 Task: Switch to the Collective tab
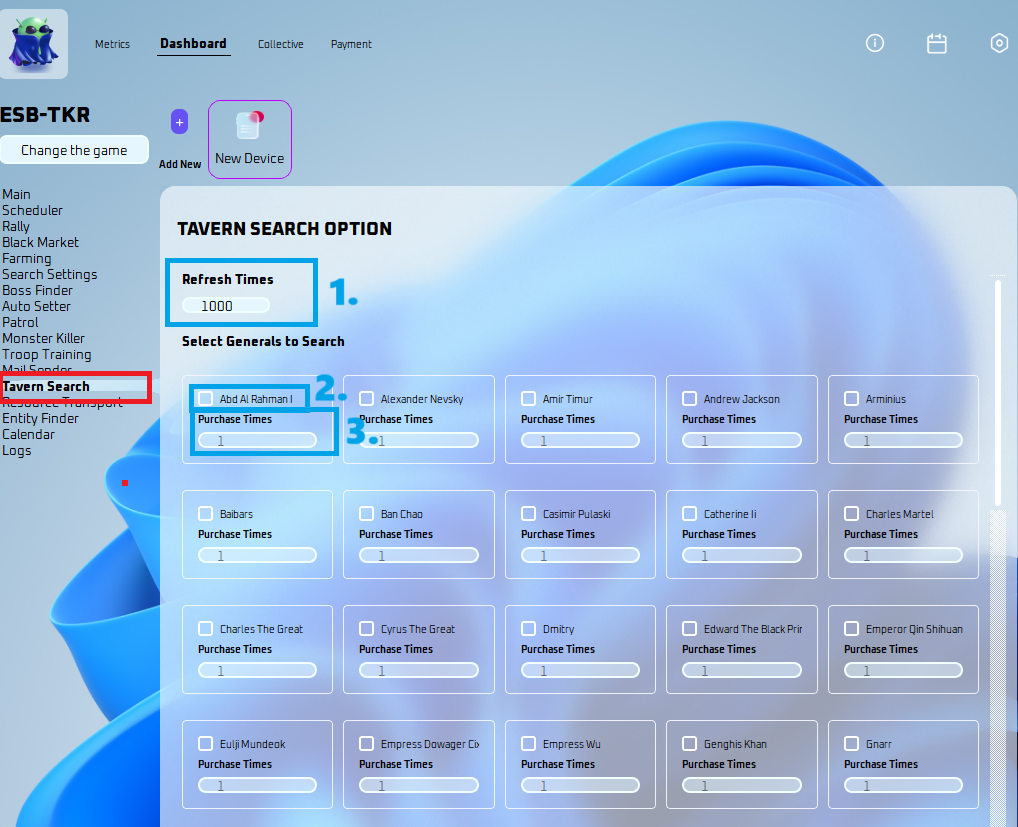(280, 44)
